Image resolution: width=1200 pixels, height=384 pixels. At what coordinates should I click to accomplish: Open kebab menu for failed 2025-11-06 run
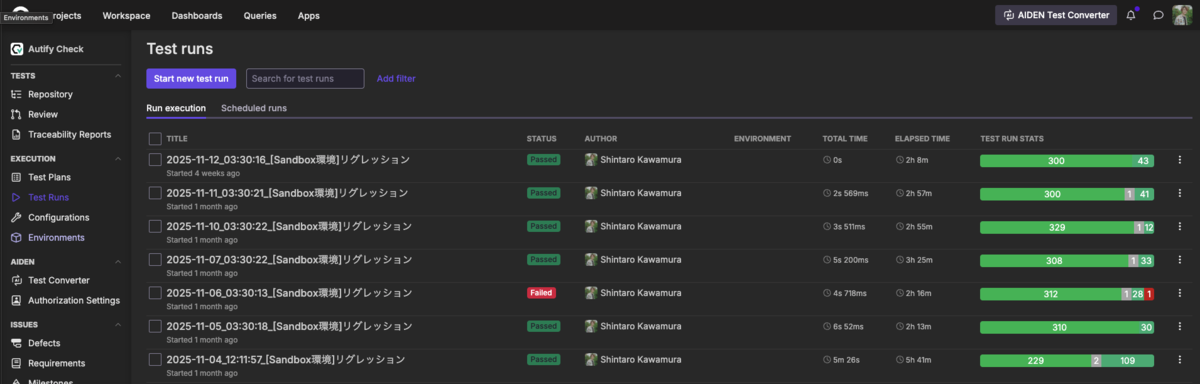tap(1180, 293)
